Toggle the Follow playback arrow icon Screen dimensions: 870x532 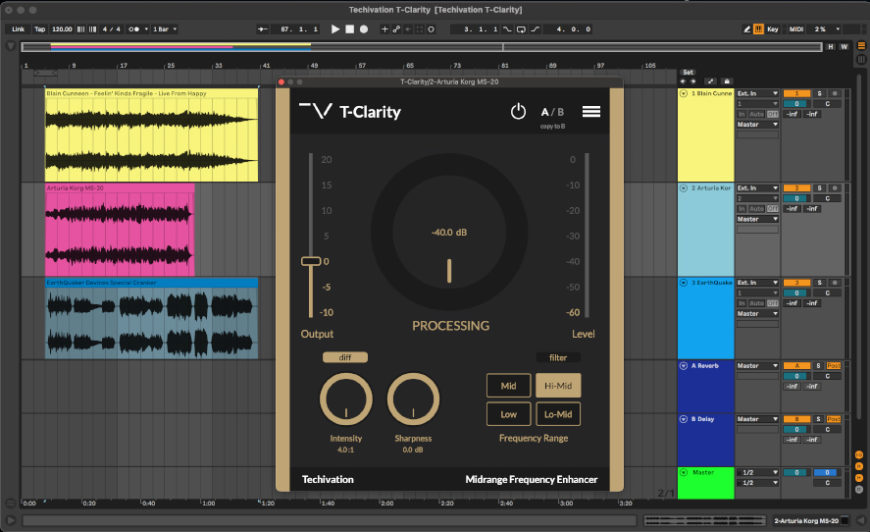262,29
